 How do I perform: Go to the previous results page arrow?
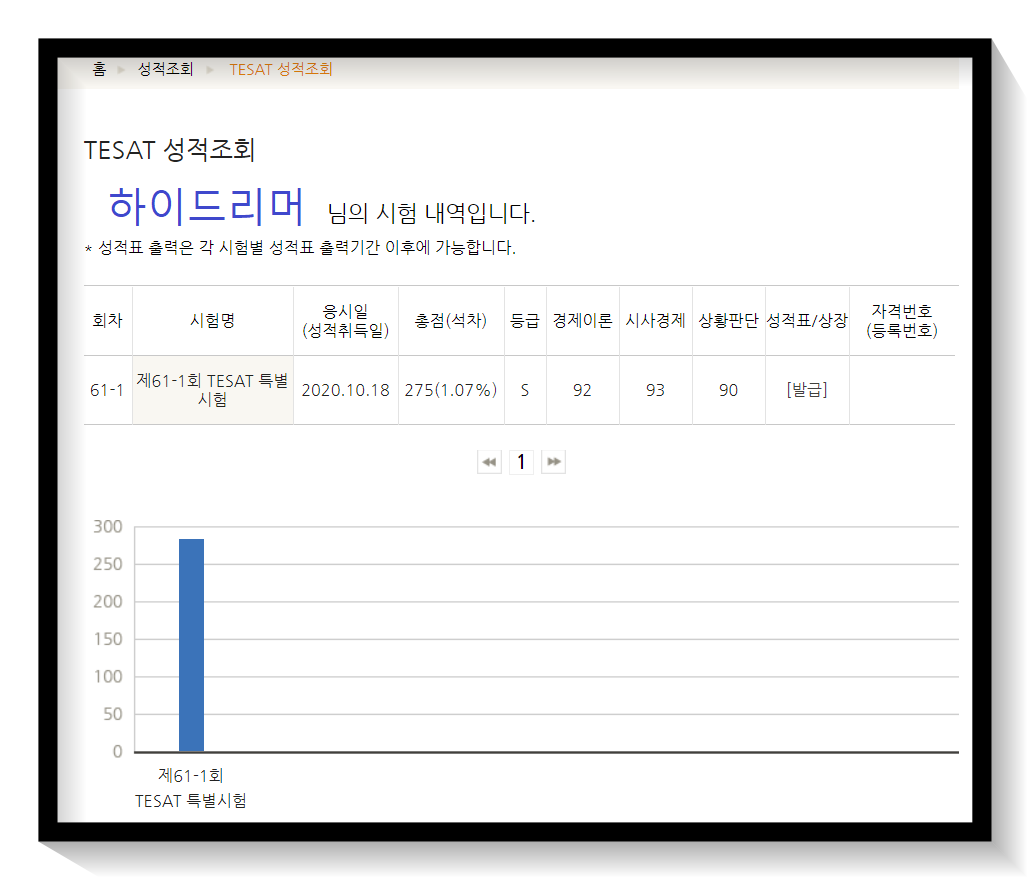pyautogui.click(x=489, y=462)
